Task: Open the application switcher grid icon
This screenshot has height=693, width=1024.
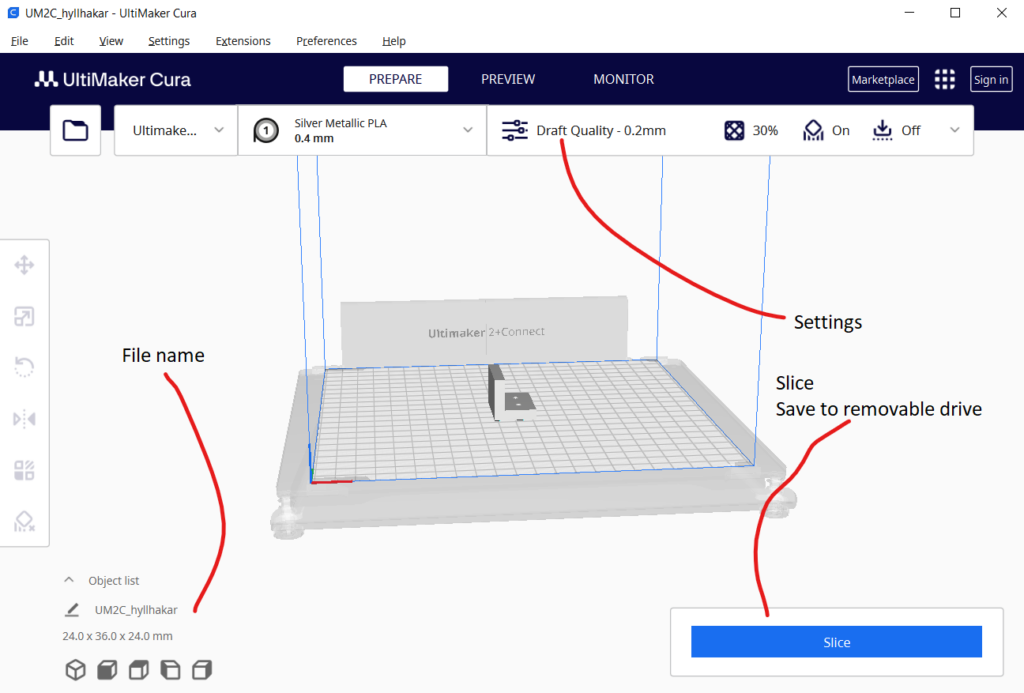Action: click(x=944, y=80)
